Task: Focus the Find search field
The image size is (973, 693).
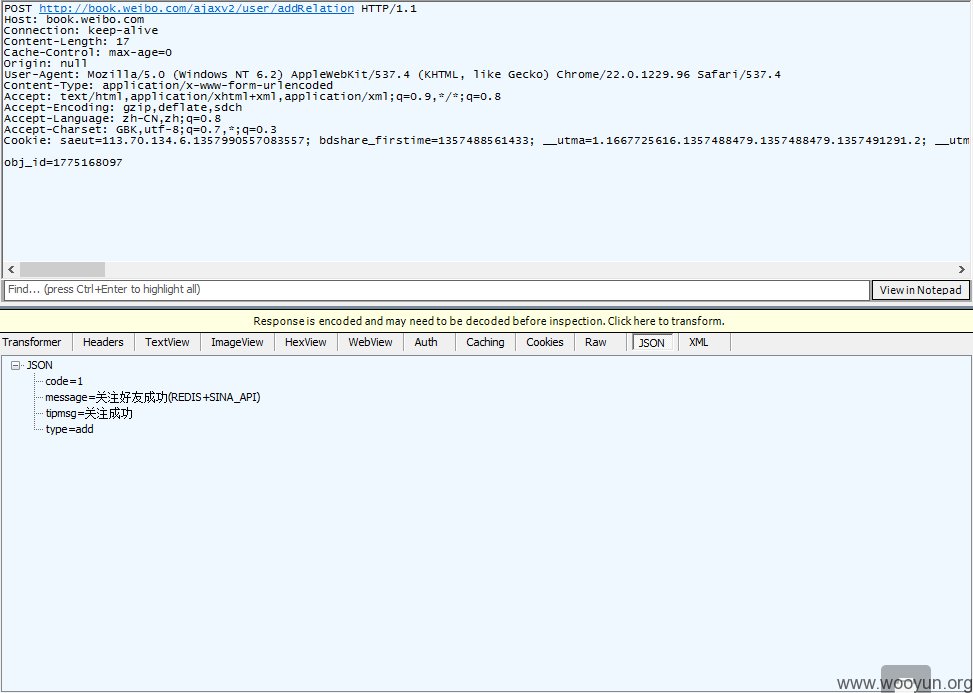Action: coord(437,290)
